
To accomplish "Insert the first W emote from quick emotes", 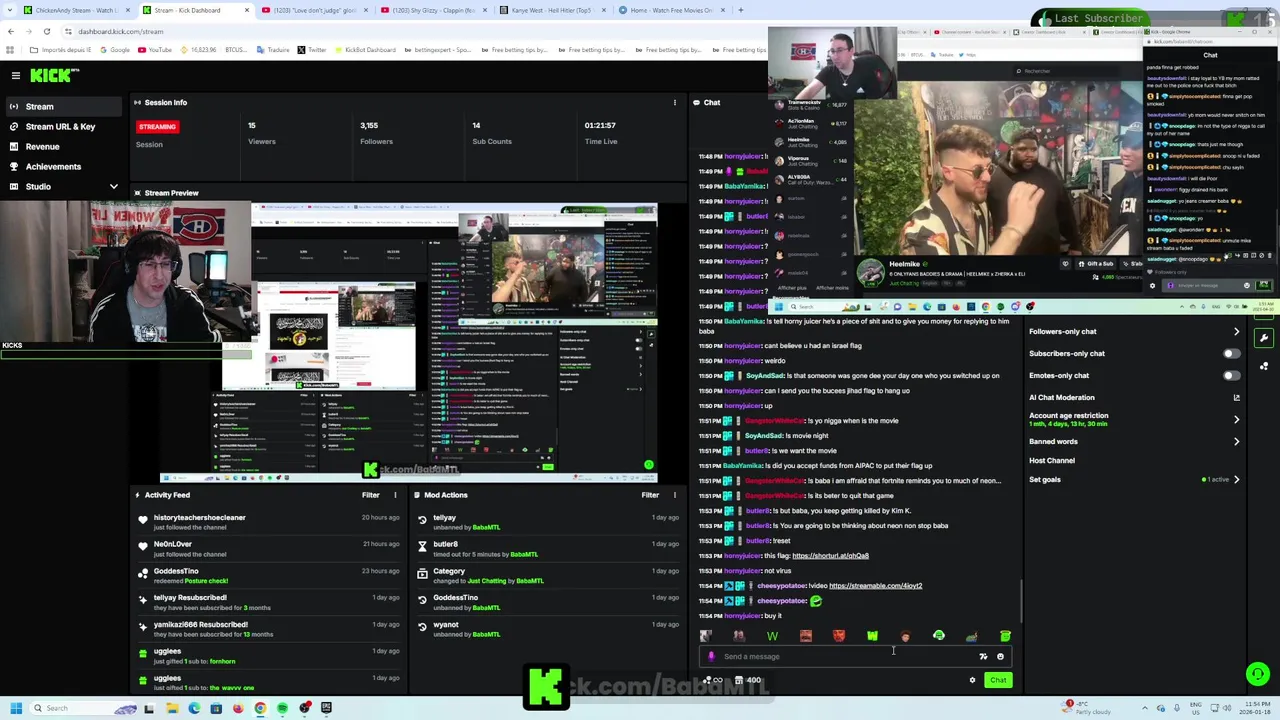I will [x=772, y=637].
